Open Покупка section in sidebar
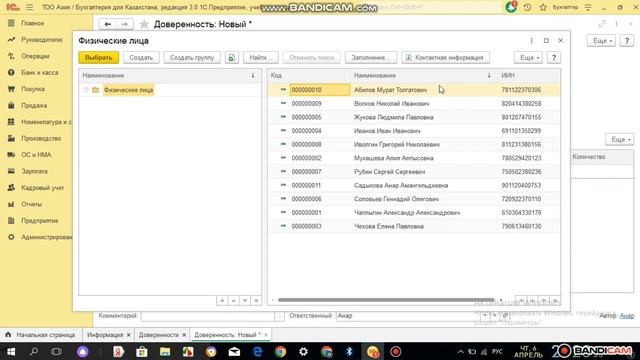Image resolution: width=640 pixels, height=360 pixels. [x=33, y=89]
